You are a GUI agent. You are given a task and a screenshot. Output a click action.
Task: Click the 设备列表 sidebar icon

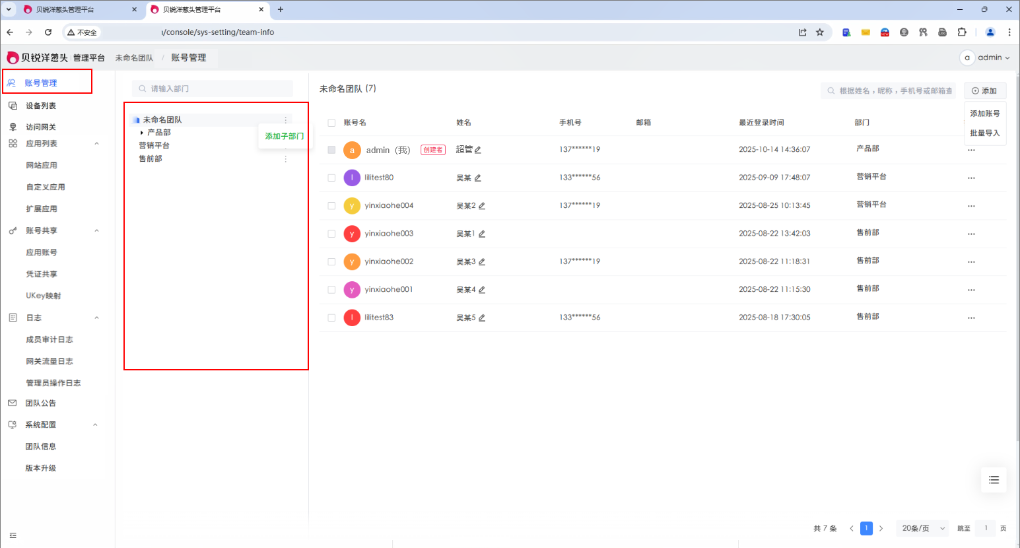tap(13, 105)
